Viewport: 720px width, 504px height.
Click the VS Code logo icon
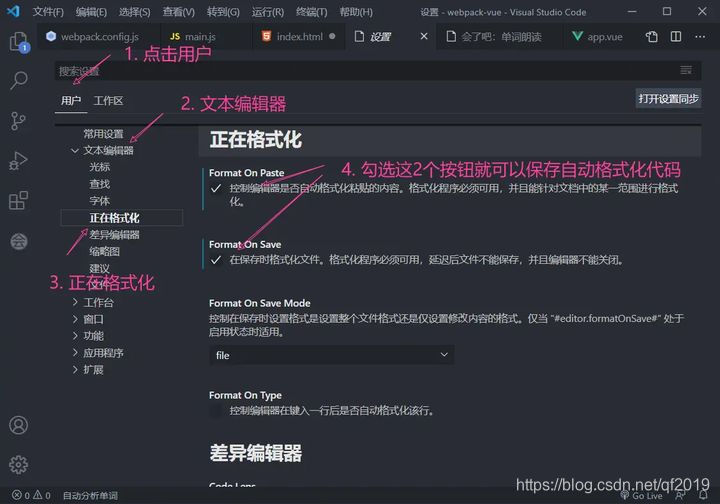(13, 11)
